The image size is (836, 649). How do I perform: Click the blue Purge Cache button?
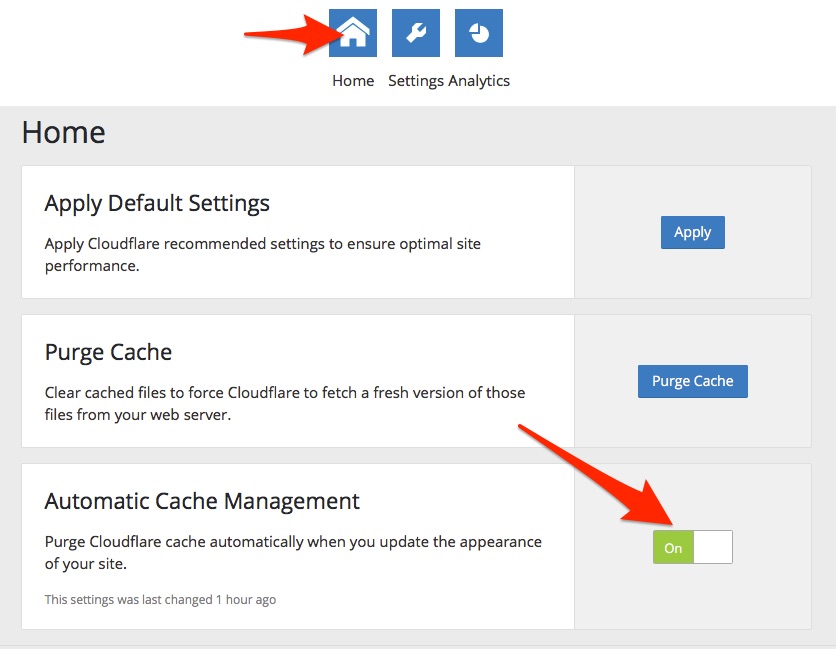(693, 381)
